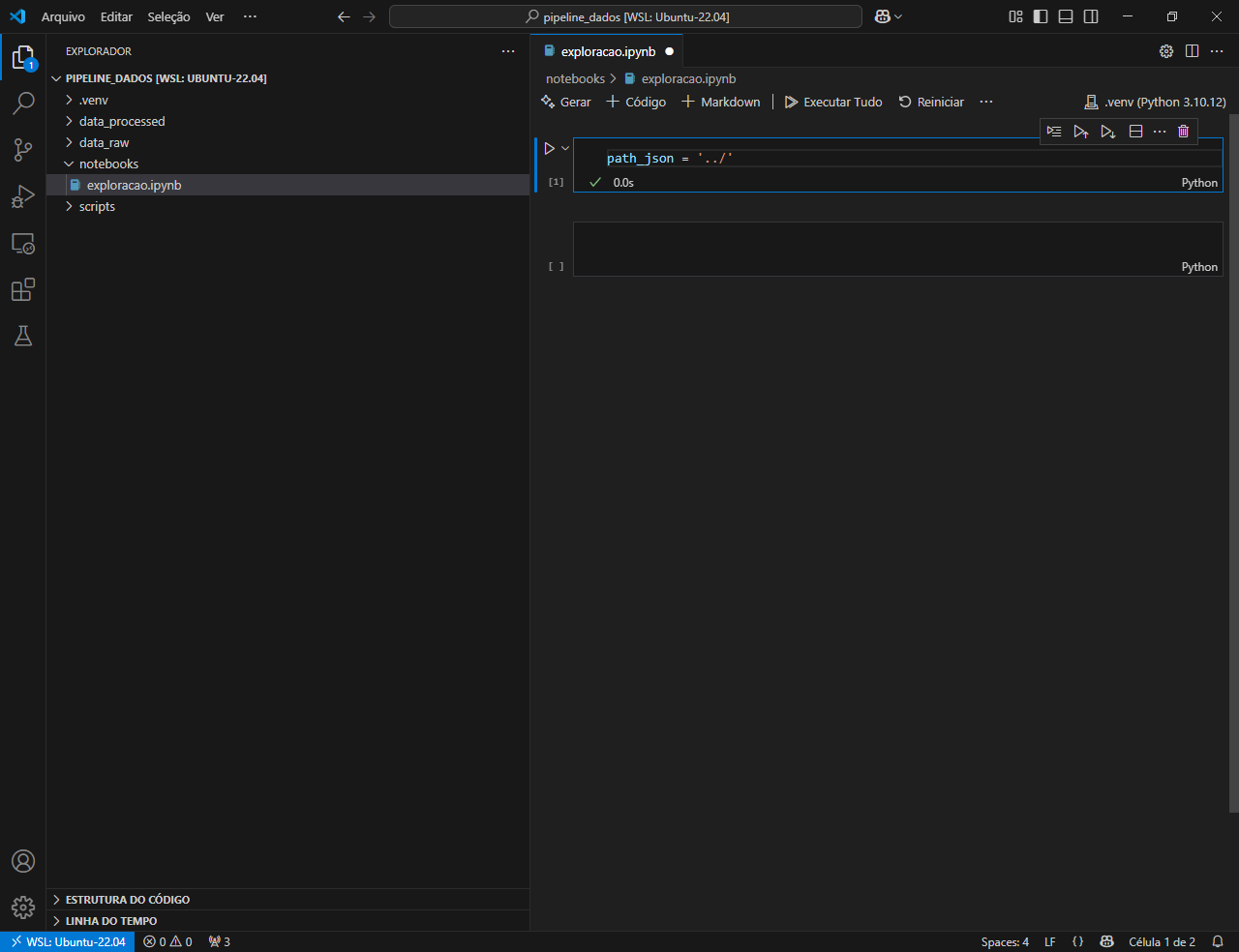
Task: Click Gerar button in notebook toolbar
Action: 566,102
